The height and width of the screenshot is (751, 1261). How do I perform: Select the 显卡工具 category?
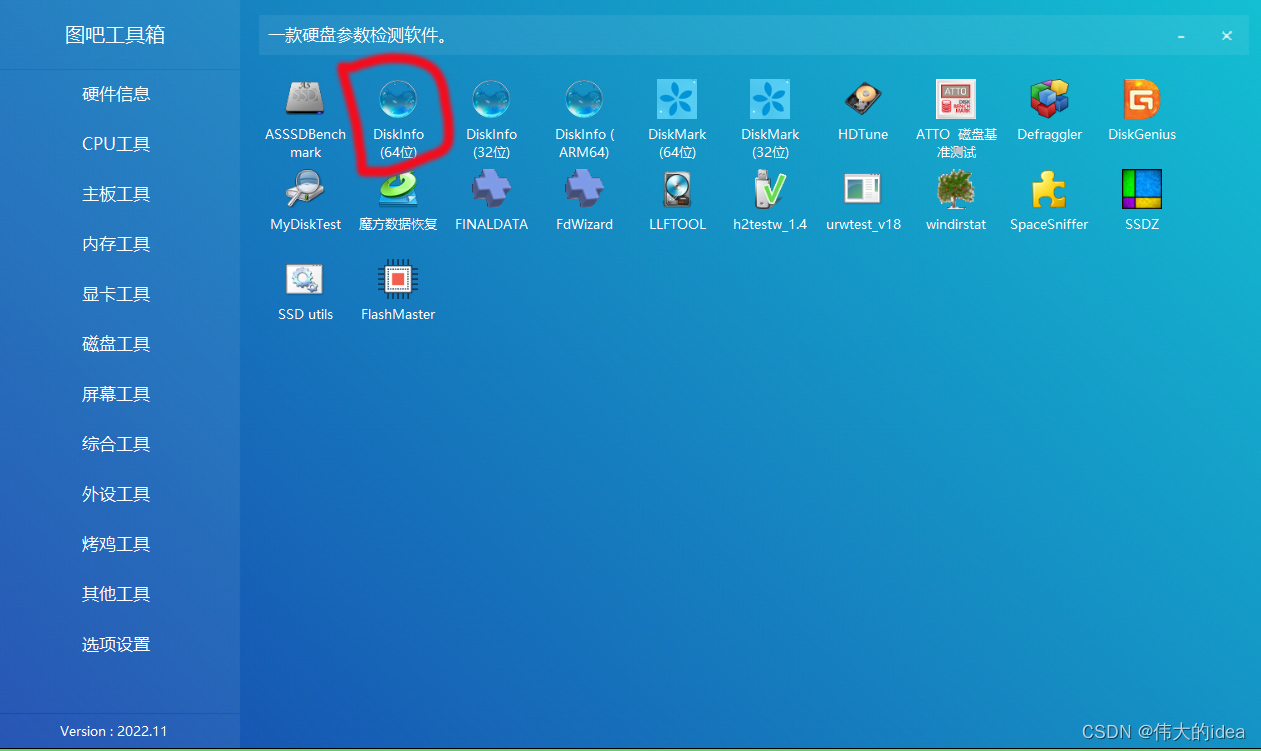coord(116,294)
